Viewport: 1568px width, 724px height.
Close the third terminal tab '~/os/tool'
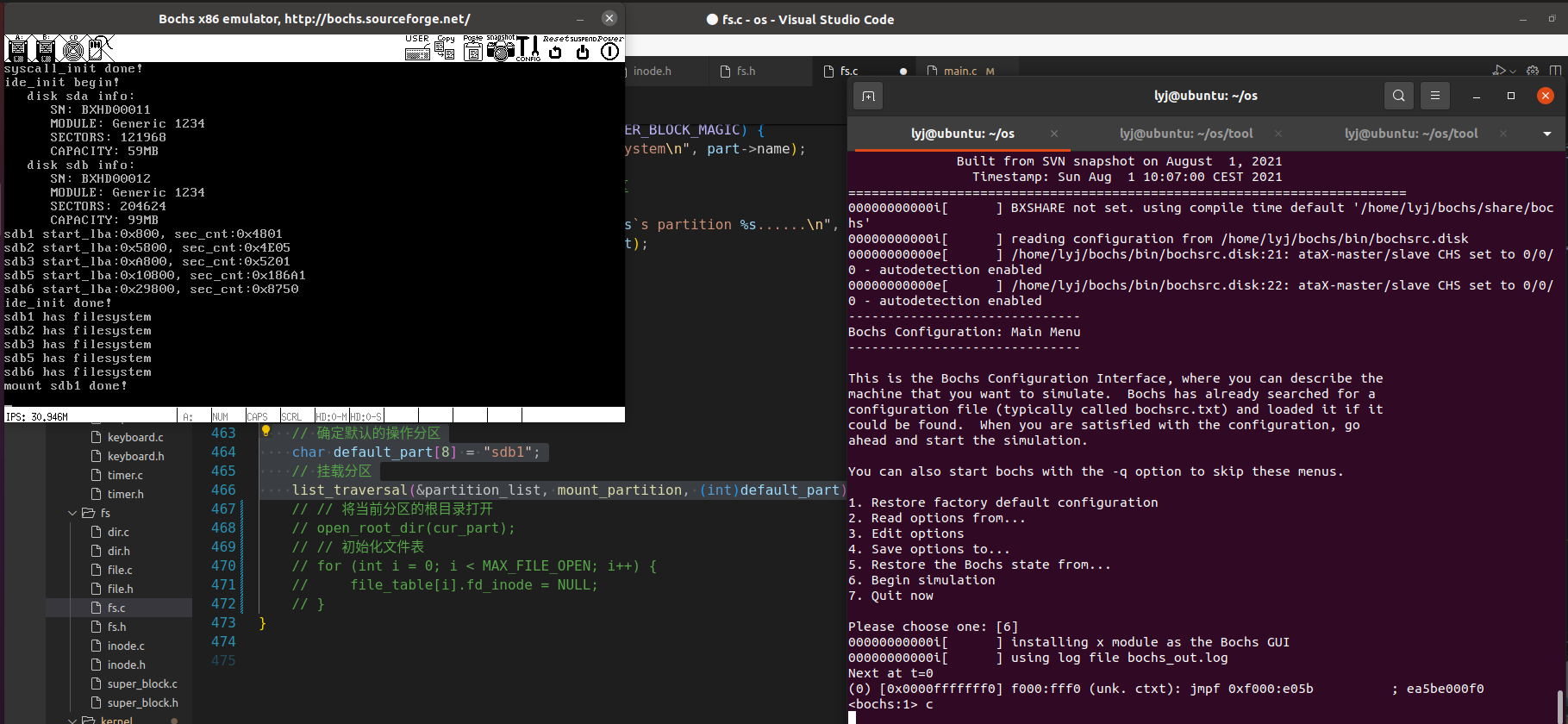[1503, 134]
